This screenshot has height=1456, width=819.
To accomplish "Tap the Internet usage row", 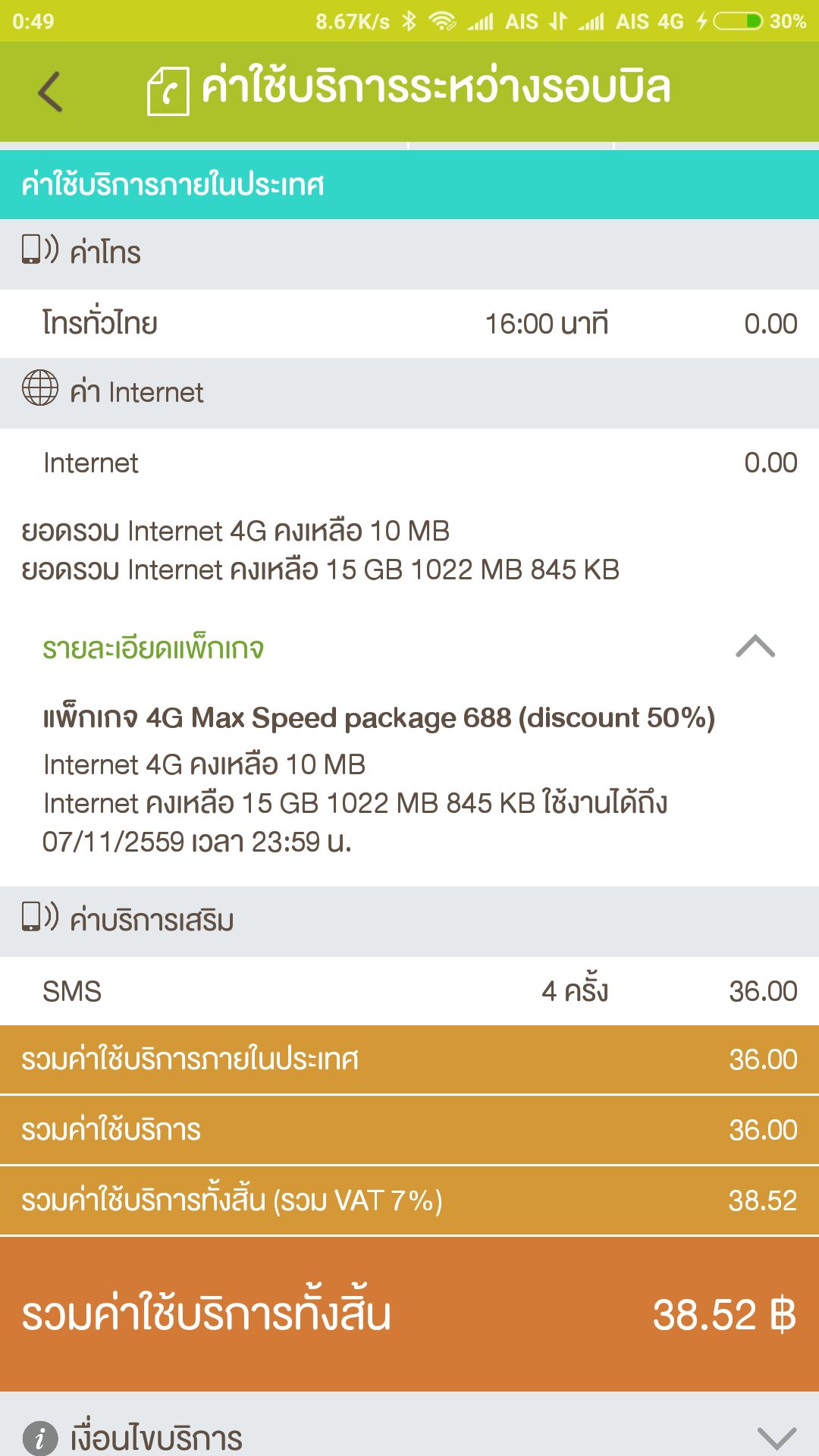I will pyautogui.click(x=409, y=463).
